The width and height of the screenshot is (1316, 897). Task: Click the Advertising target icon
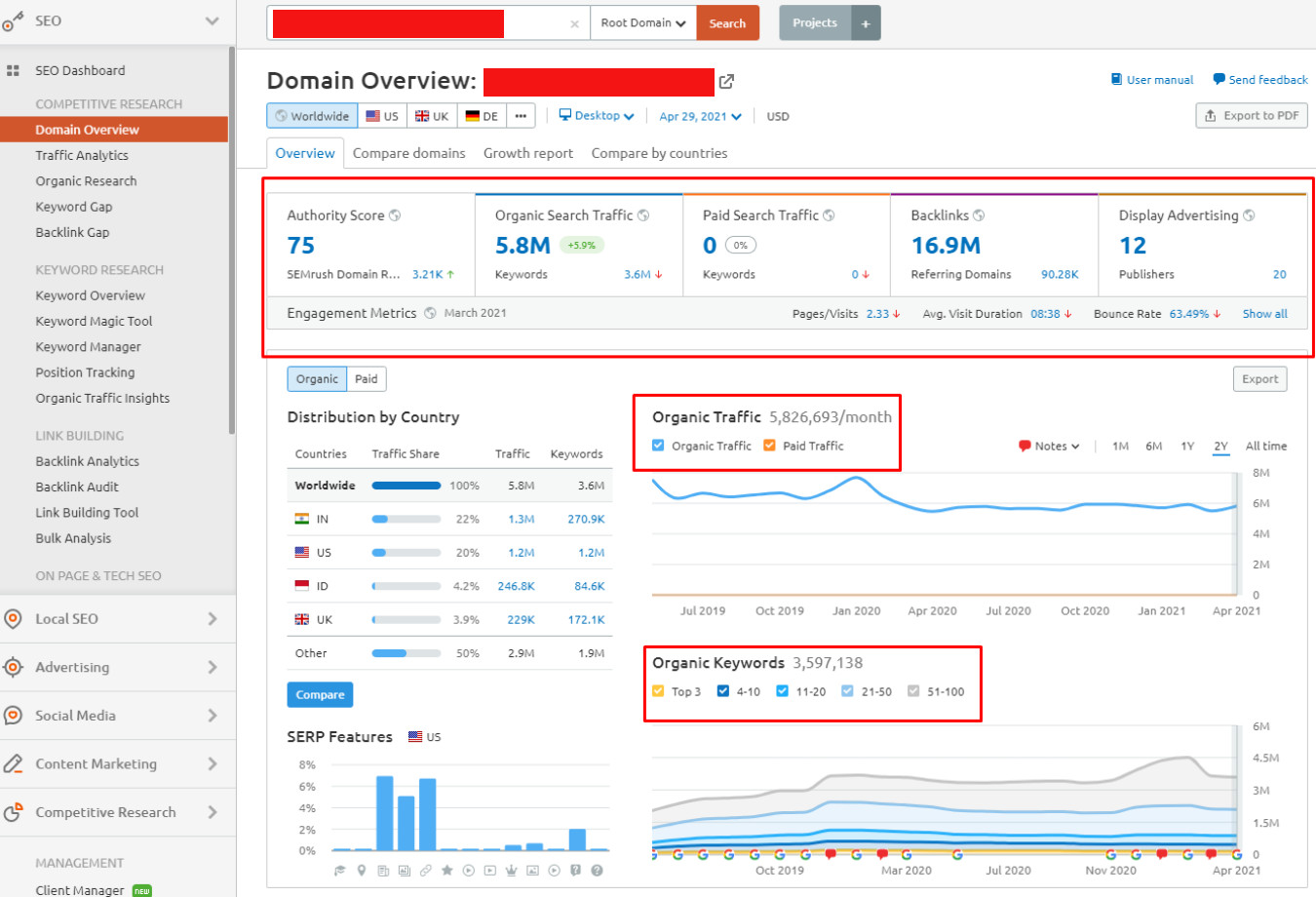[x=13, y=667]
